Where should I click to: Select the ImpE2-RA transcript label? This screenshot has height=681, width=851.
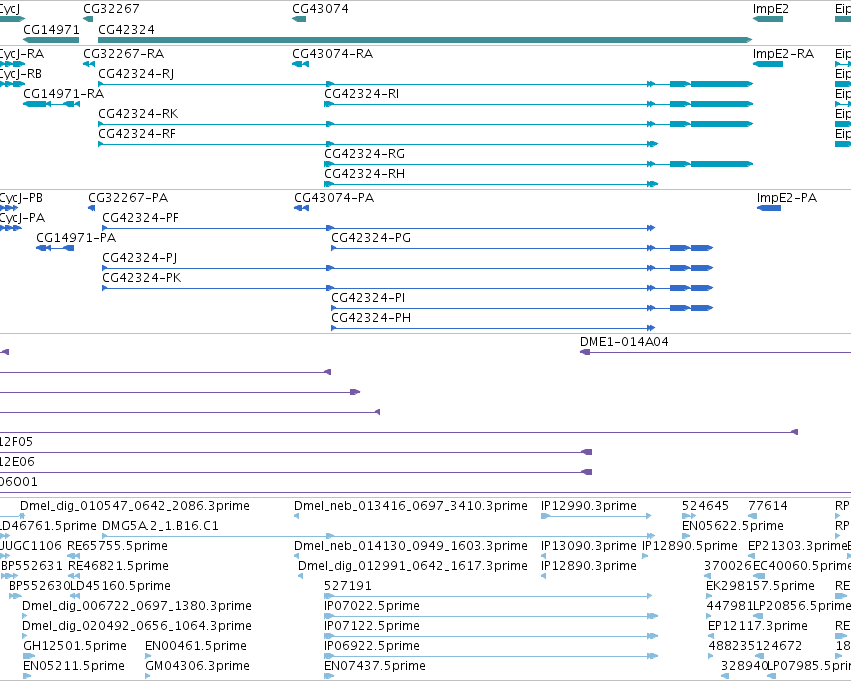coord(783,54)
